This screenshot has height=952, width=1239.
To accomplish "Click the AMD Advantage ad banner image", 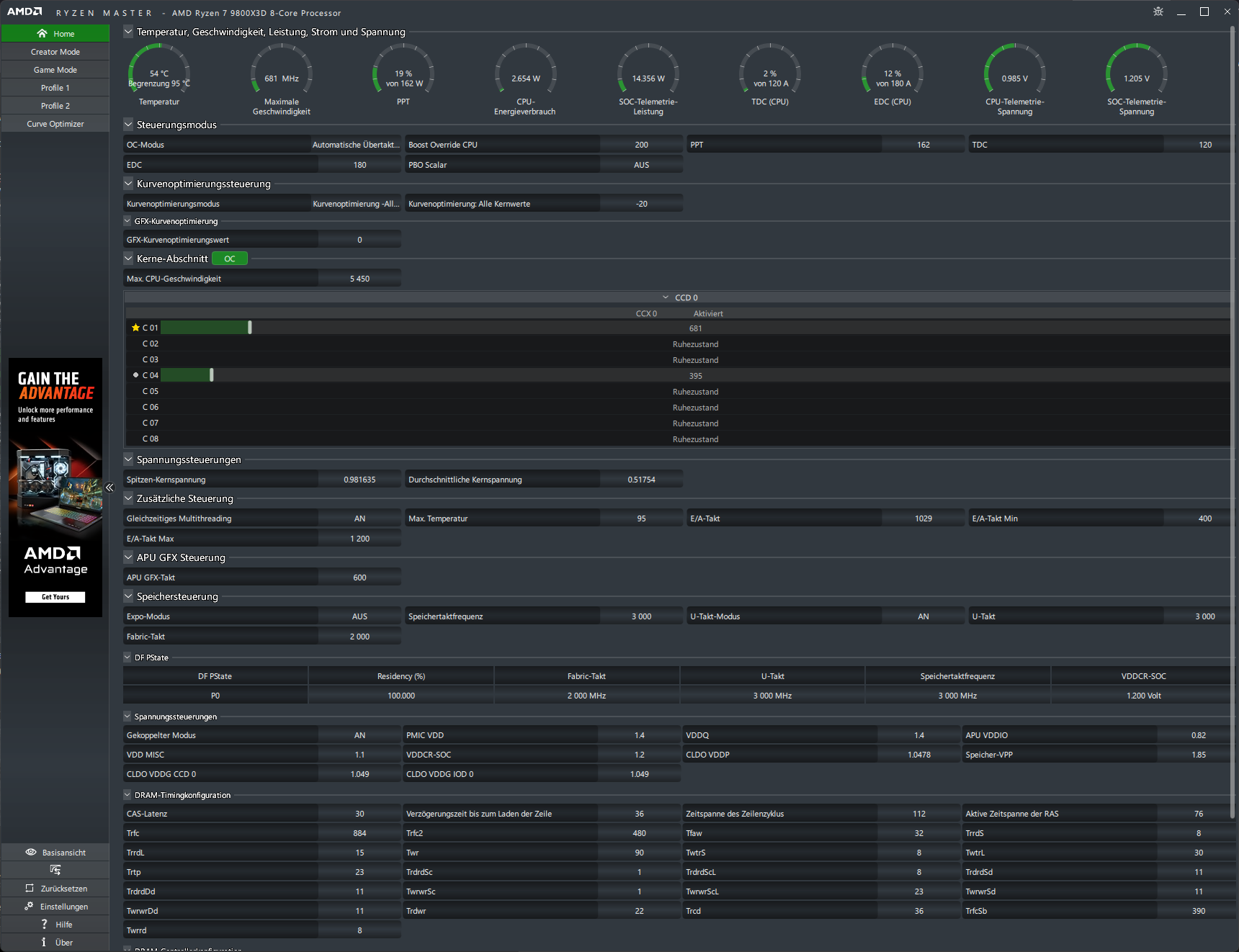I will (x=55, y=488).
